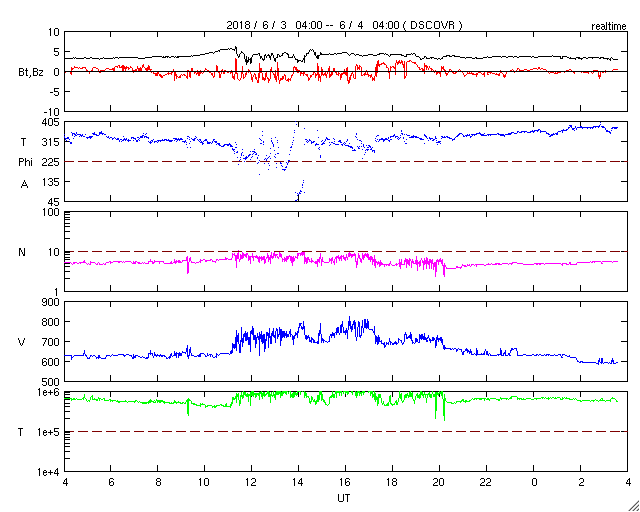Image resolution: width=640 pixels, height=512 pixels.
Task: Click the '20' hour tick on the UT axis
Action: click(439, 483)
